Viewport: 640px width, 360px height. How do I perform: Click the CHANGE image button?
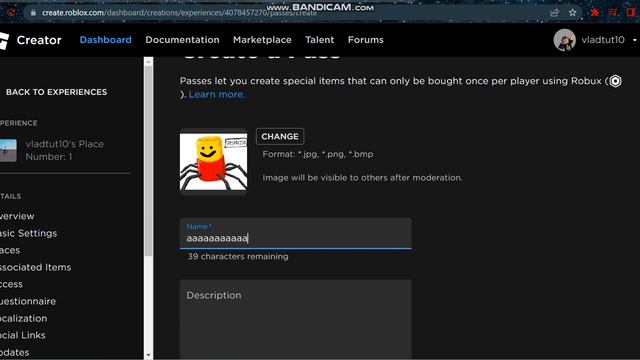[x=280, y=136]
